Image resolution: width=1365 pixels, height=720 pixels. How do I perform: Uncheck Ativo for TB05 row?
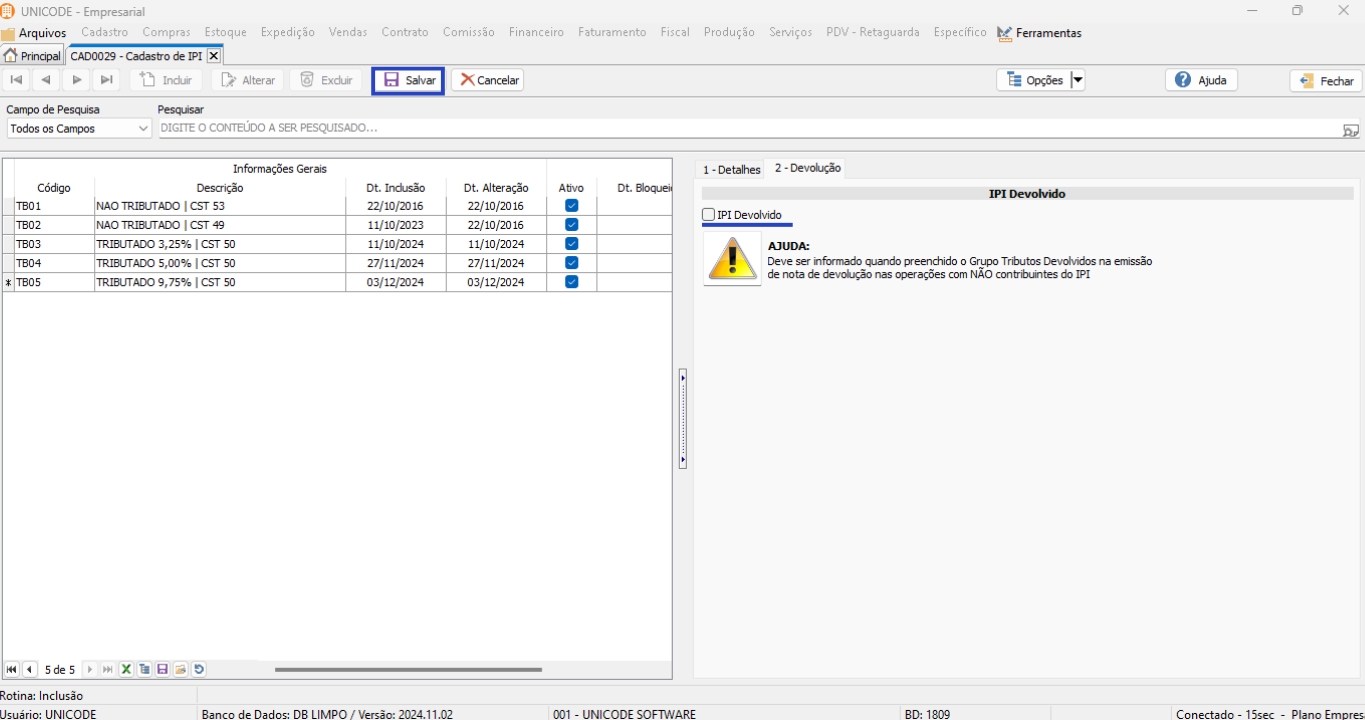click(571, 283)
